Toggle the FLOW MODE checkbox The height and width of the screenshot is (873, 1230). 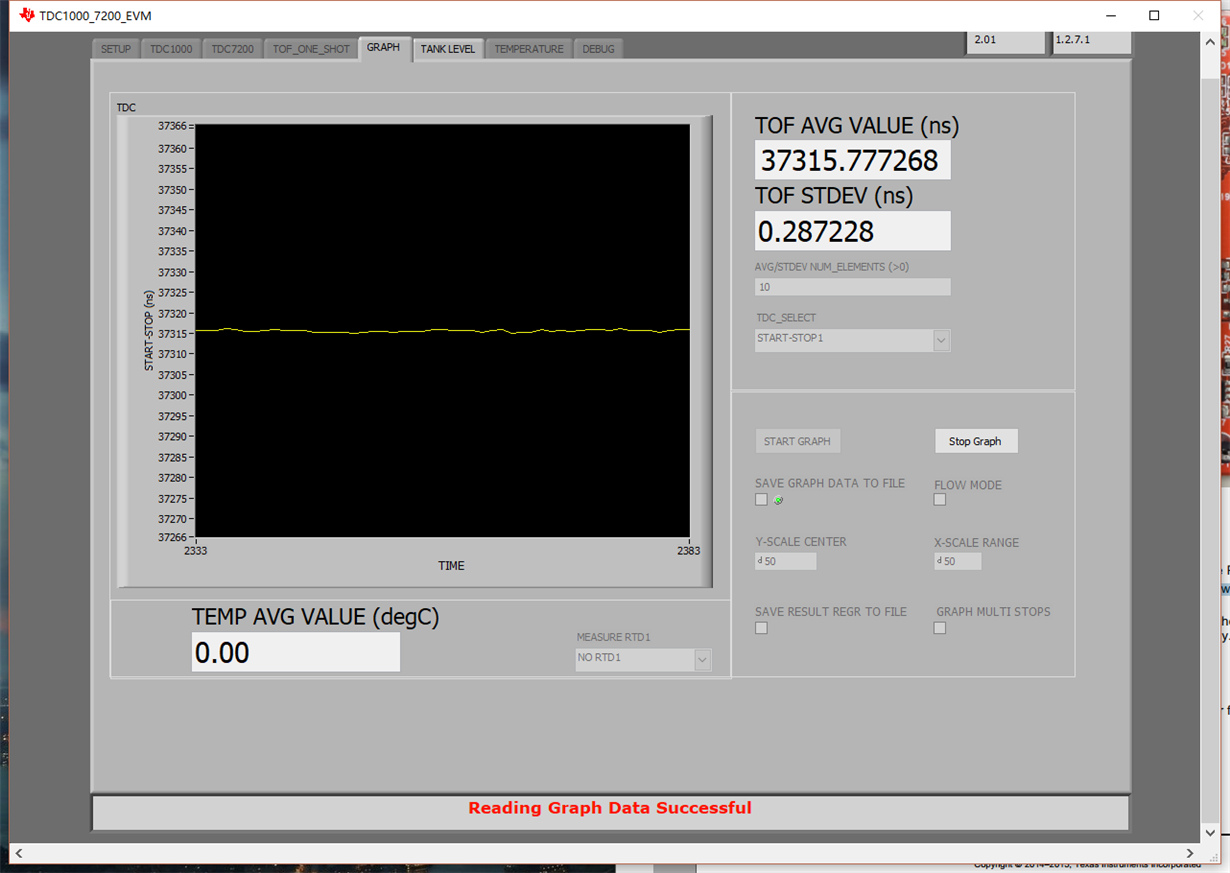[x=940, y=500]
